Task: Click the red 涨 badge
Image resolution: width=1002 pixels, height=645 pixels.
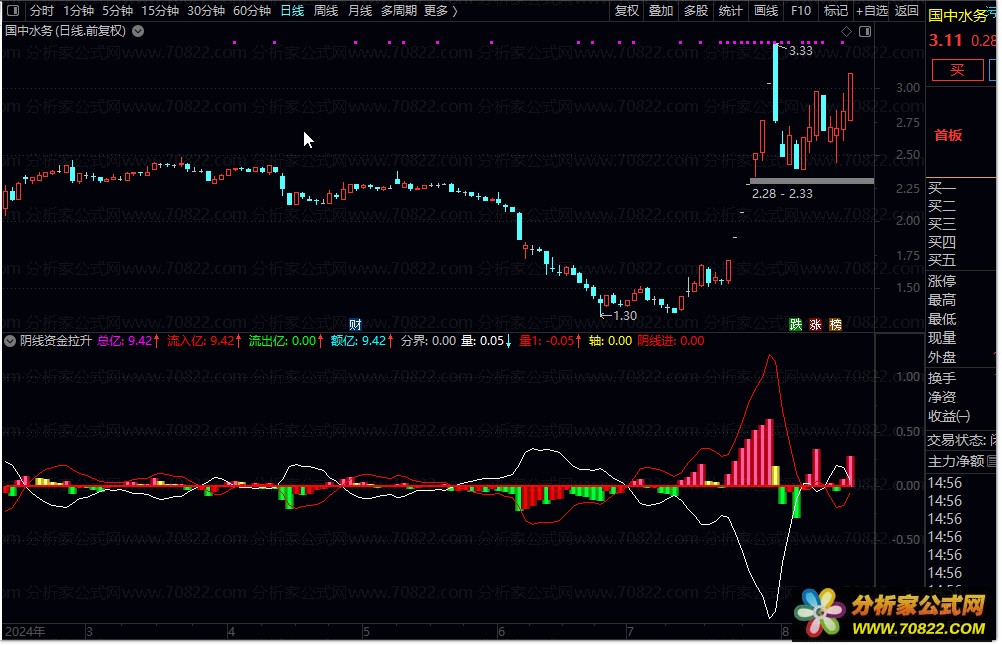Action: 815,325
